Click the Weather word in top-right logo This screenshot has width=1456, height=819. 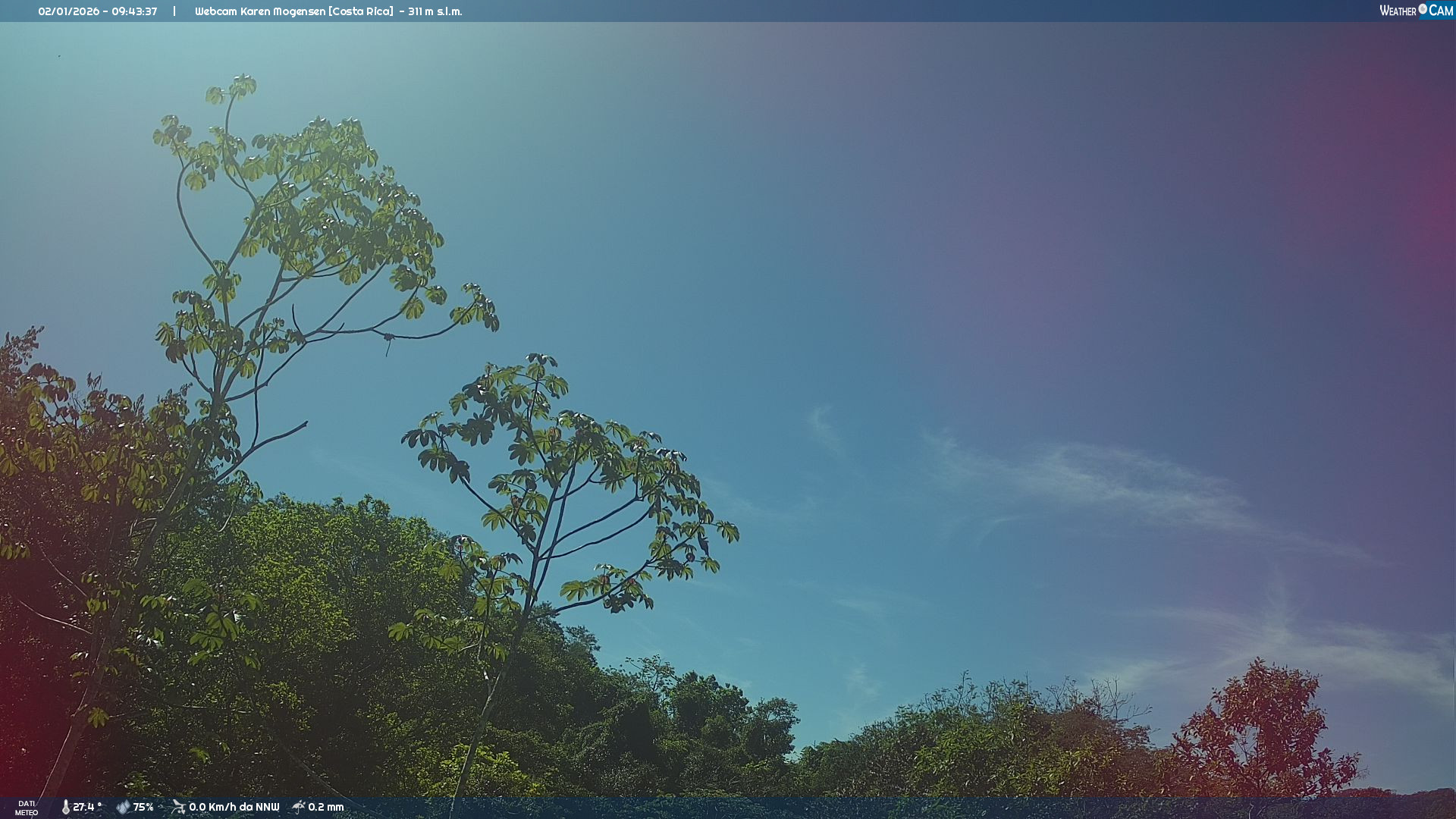click(1398, 11)
